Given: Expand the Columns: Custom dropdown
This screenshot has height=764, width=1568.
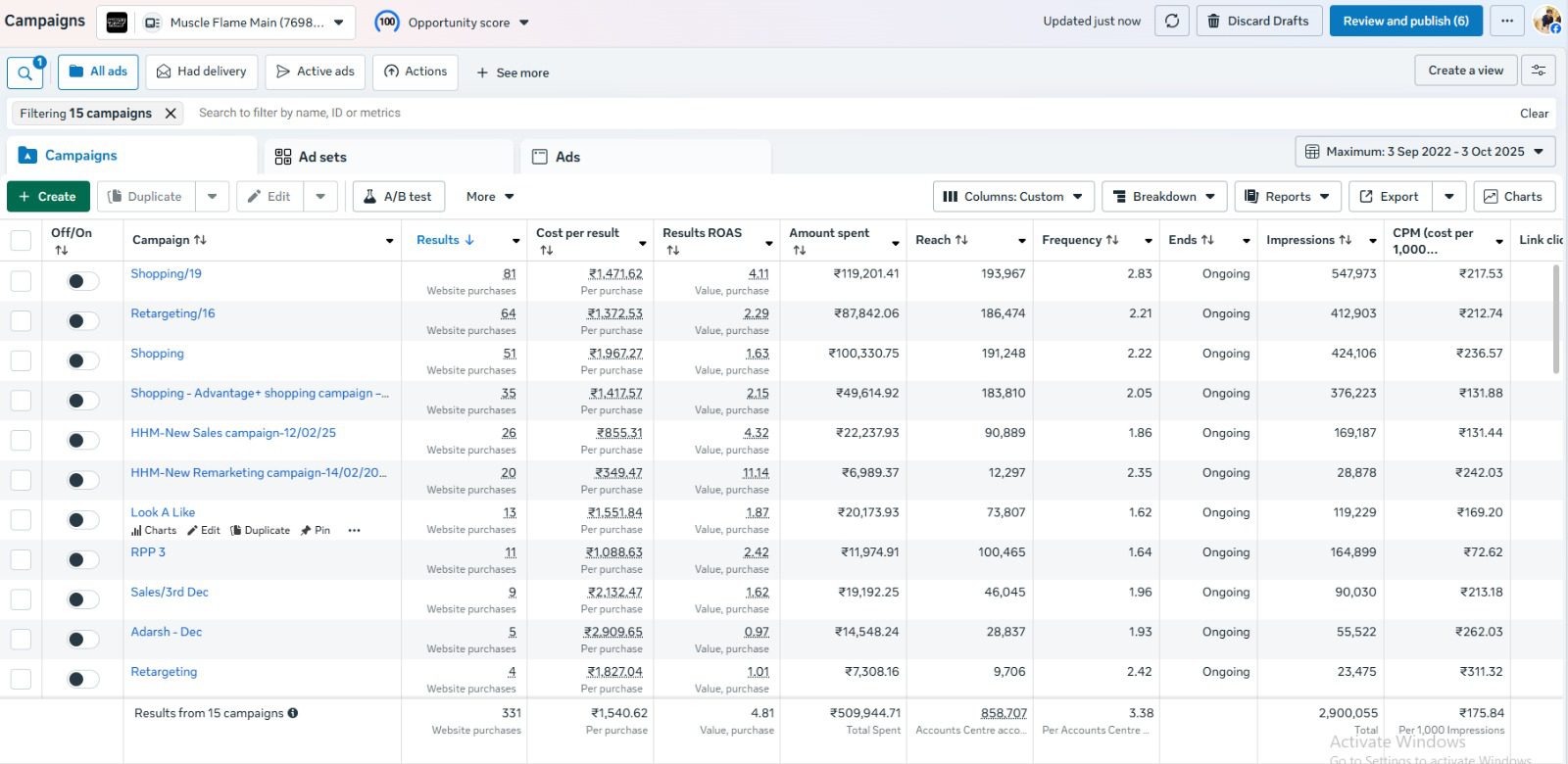Looking at the screenshot, I should 1013,197.
